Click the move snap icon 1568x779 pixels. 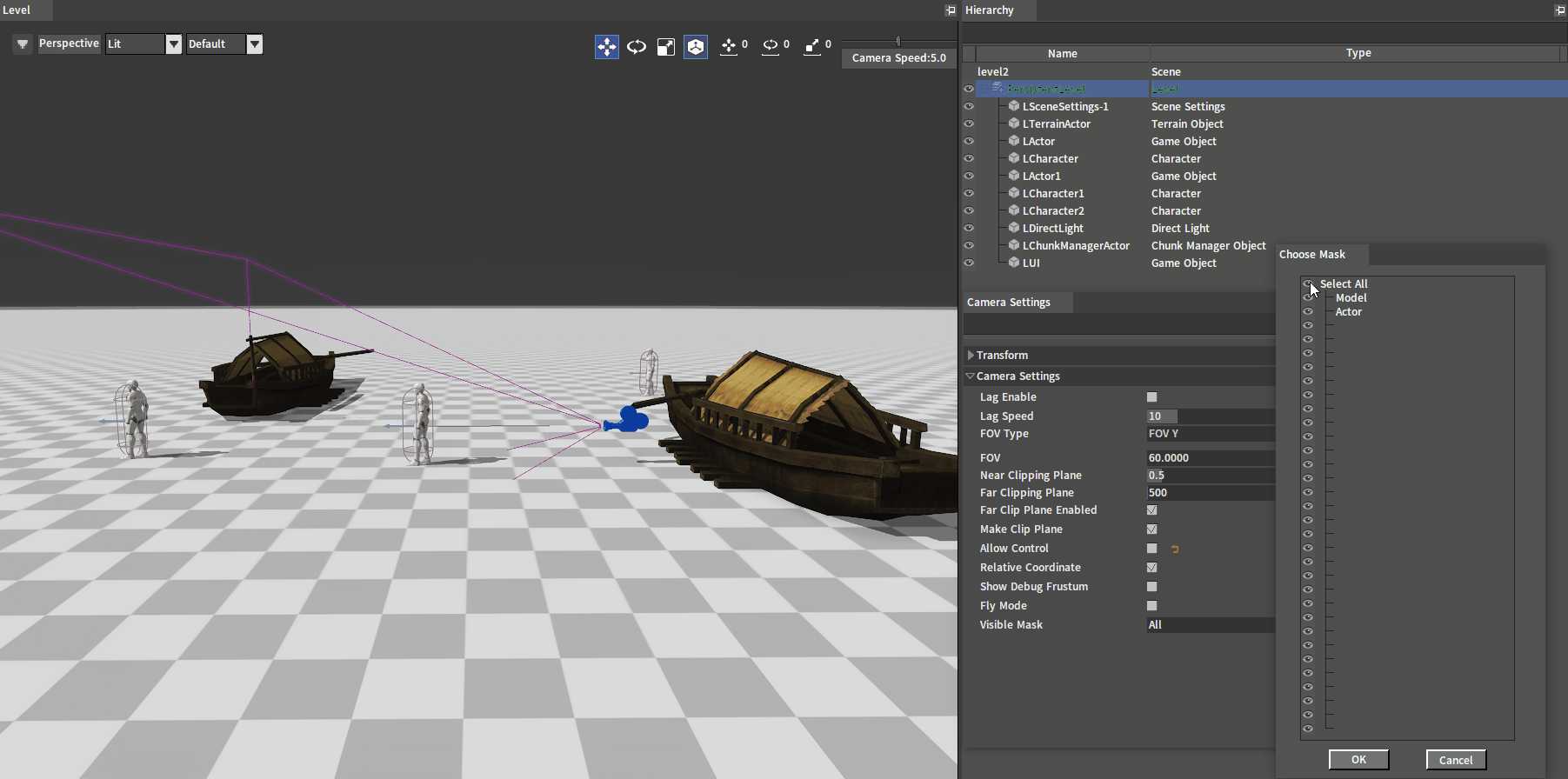coord(729,46)
